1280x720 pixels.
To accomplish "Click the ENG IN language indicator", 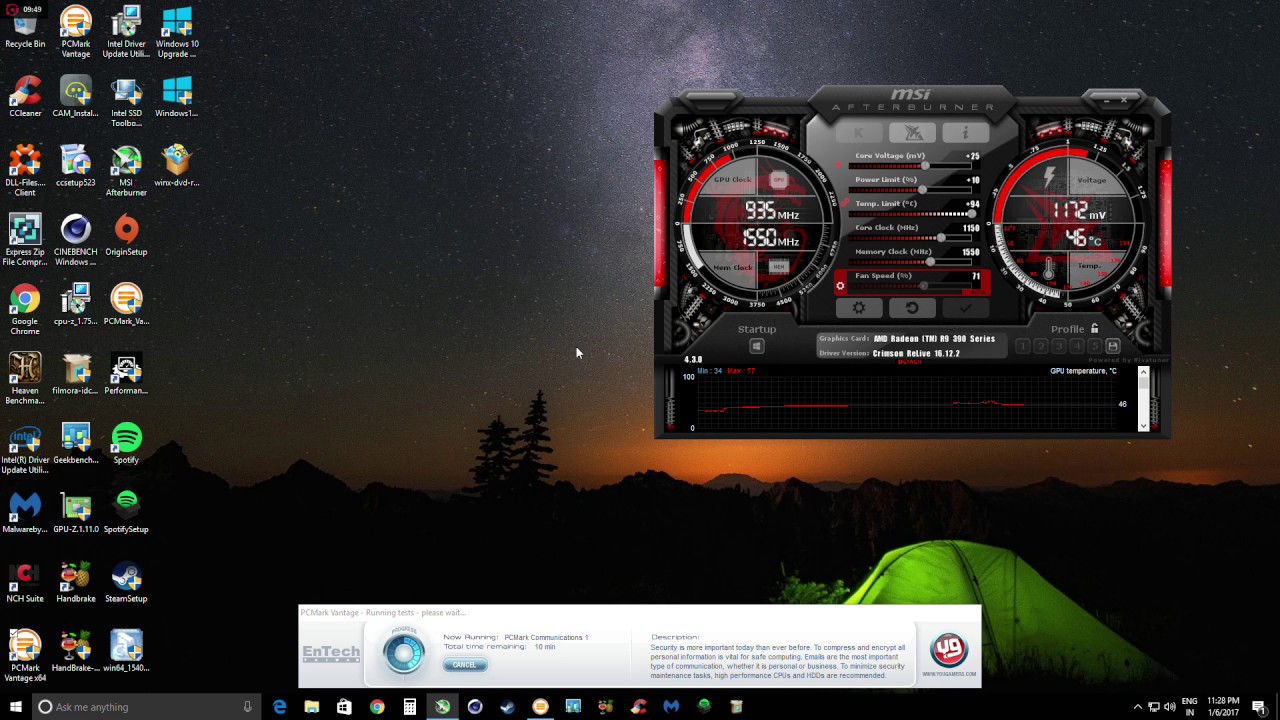I will 1190,707.
